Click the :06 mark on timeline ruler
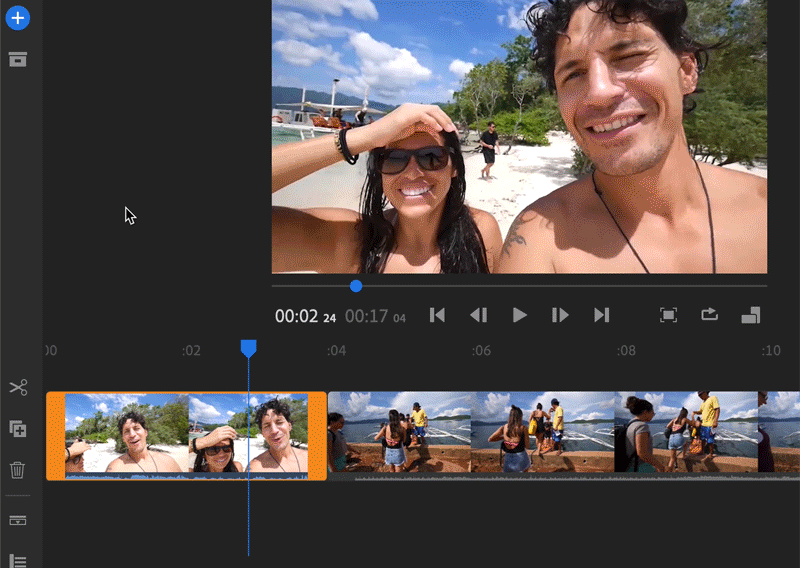 tap(482, 351)
